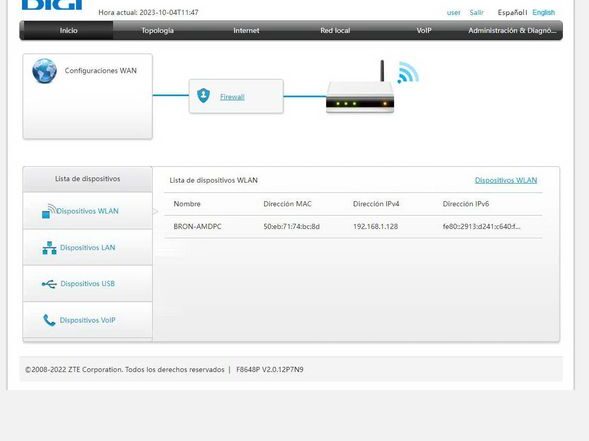This screenshot has width=589, height=441.
Task: Click the WAN globe icon
Action: (x=44, y=71)
